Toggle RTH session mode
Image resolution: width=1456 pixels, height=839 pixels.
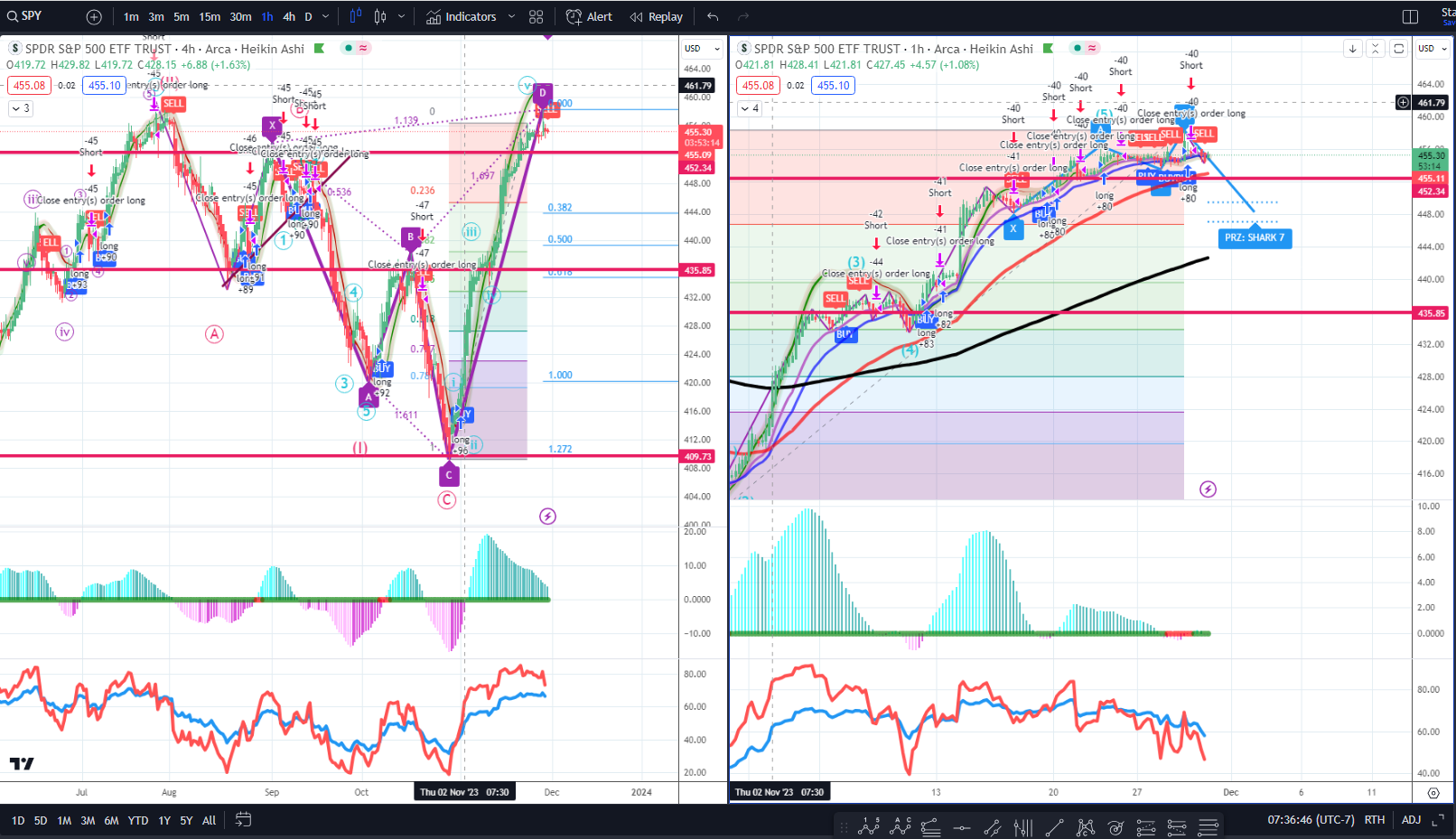tap(1375, 820)
